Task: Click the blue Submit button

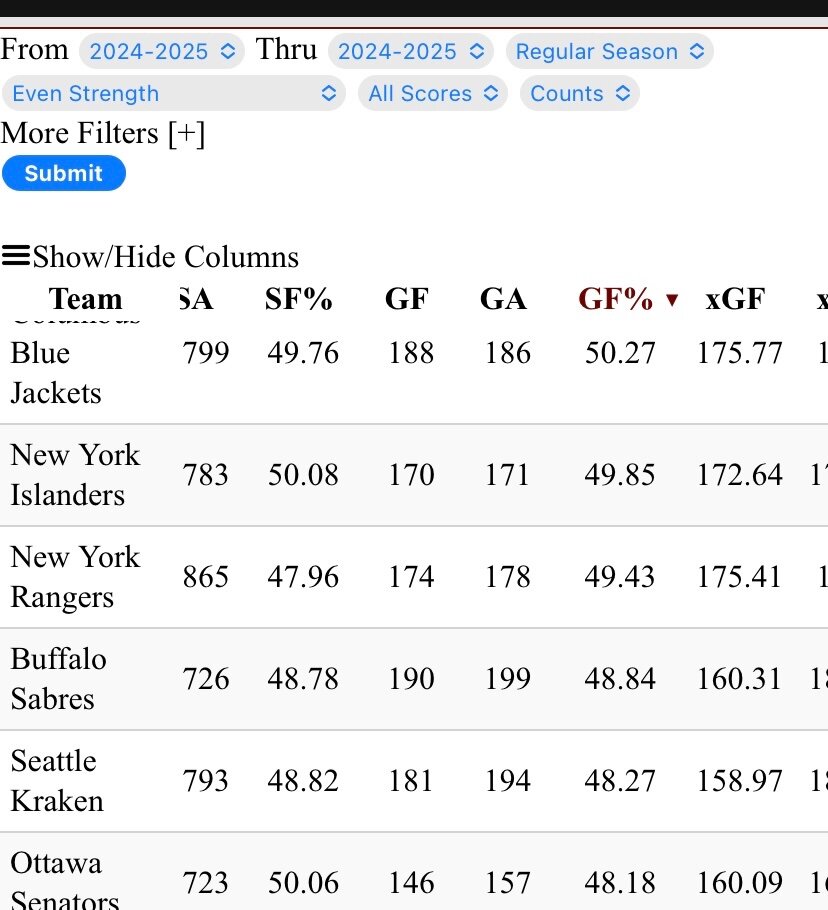Action: pyautogui.click(x=64, y=173)
